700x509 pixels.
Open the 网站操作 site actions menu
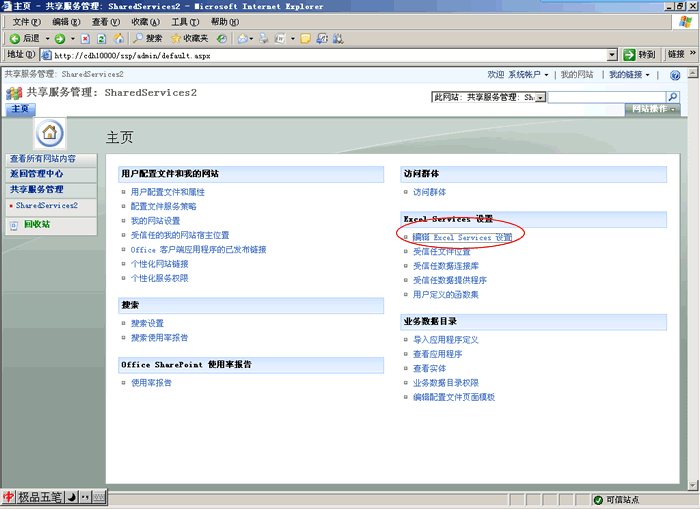[x=653, y=109]
